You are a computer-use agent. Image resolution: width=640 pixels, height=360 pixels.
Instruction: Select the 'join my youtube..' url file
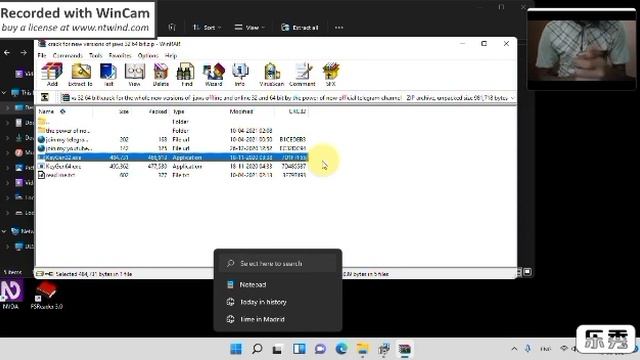click(x=172, y=148)
